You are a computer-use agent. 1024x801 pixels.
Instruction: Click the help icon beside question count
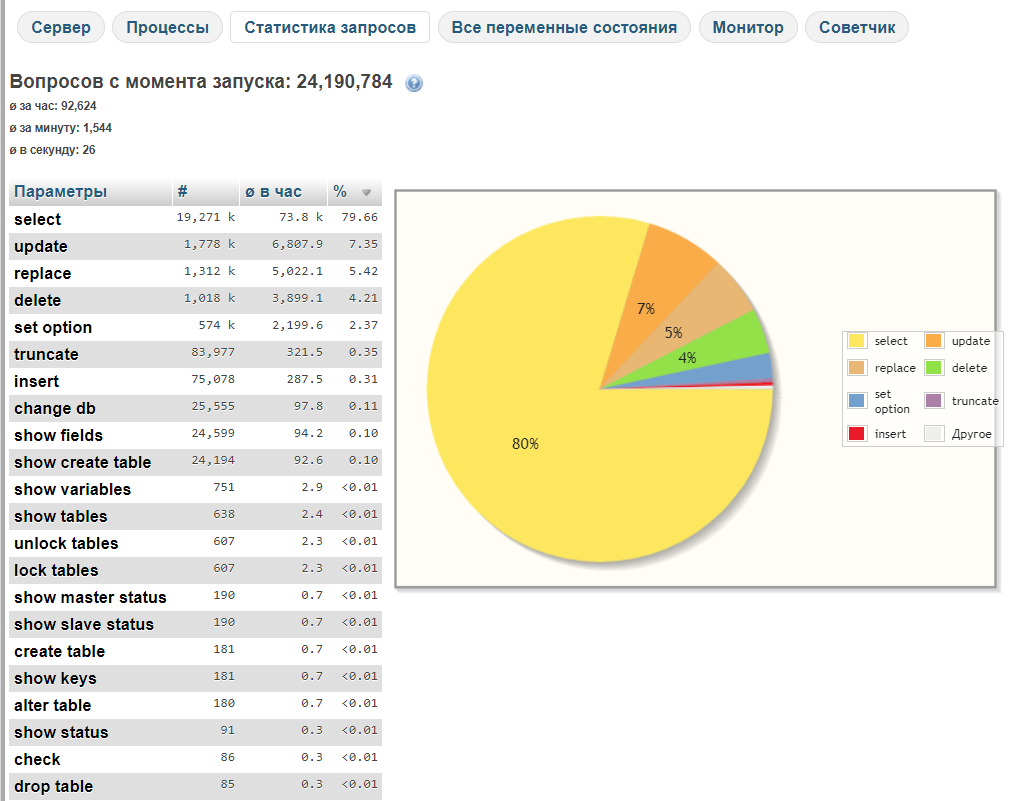pyautogui.click(x=414, y=84)
